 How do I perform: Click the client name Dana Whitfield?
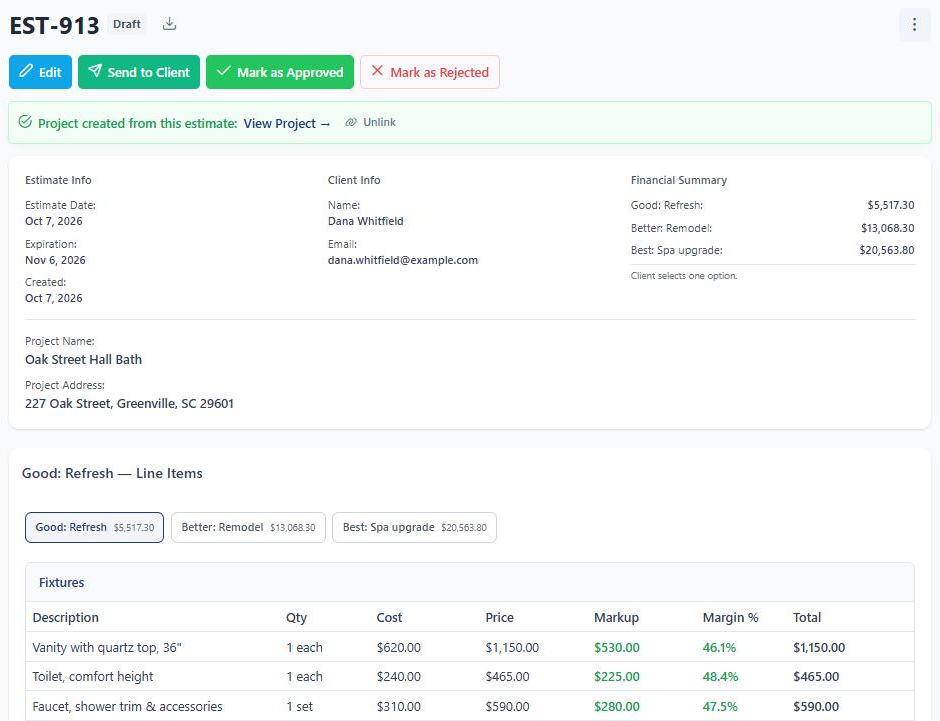366,221
